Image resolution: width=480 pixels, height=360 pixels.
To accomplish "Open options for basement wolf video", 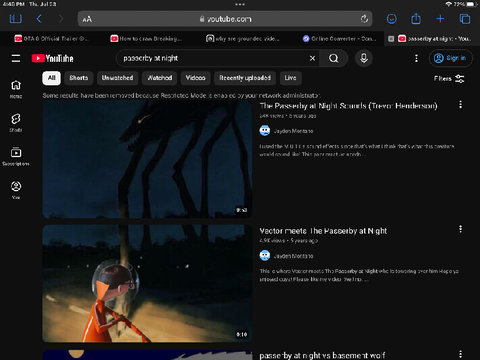I will (x=460, y=354).
